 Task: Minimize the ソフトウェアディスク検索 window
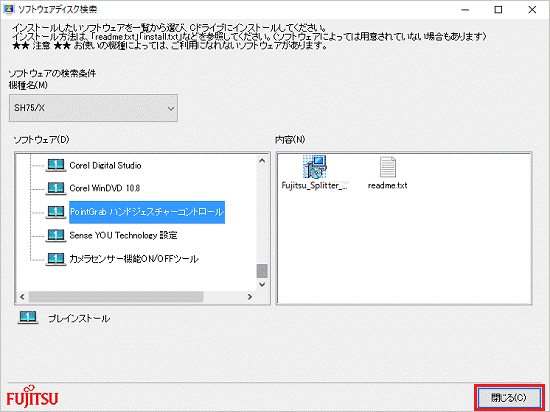click(x=465, y=10)
